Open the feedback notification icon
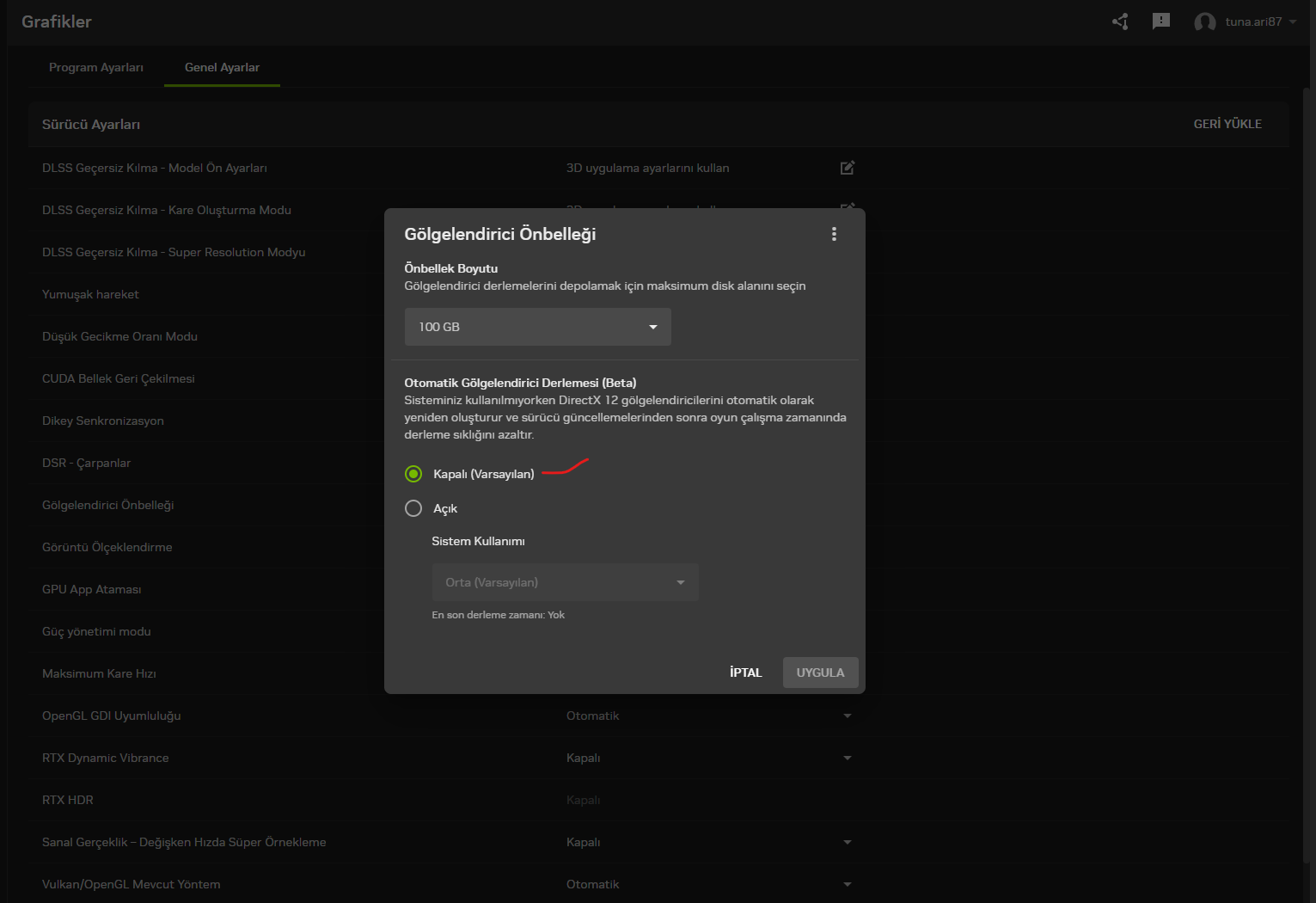The height and width of the screenshot is (903, 1316). (x=1161, y=21)
